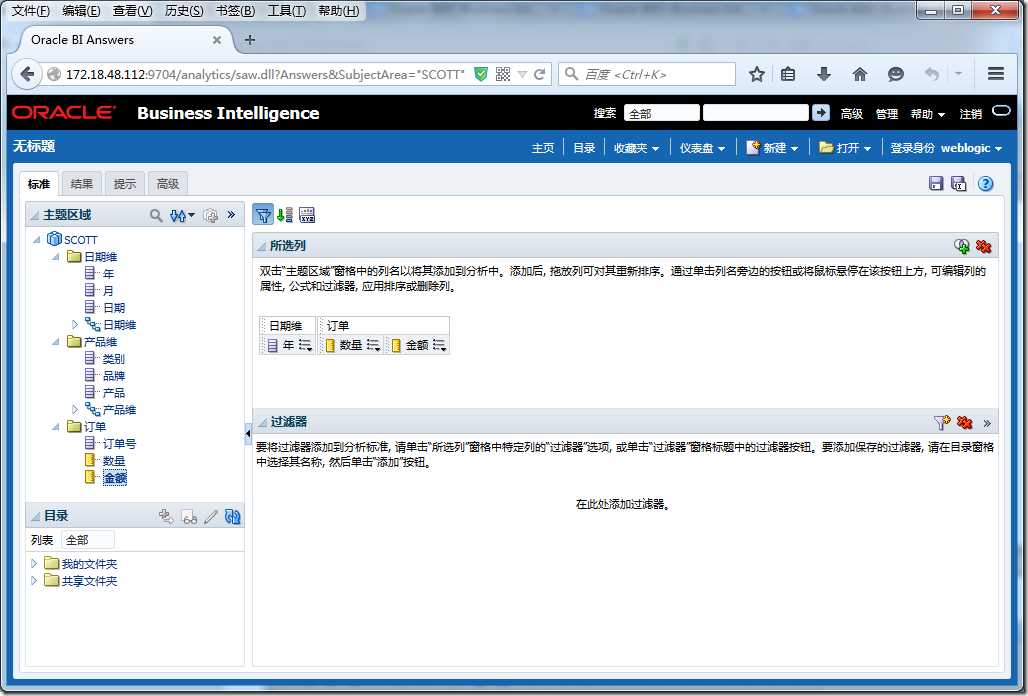
Task: Click the sort icon with green arrow
Action: (x=285, y=214)
